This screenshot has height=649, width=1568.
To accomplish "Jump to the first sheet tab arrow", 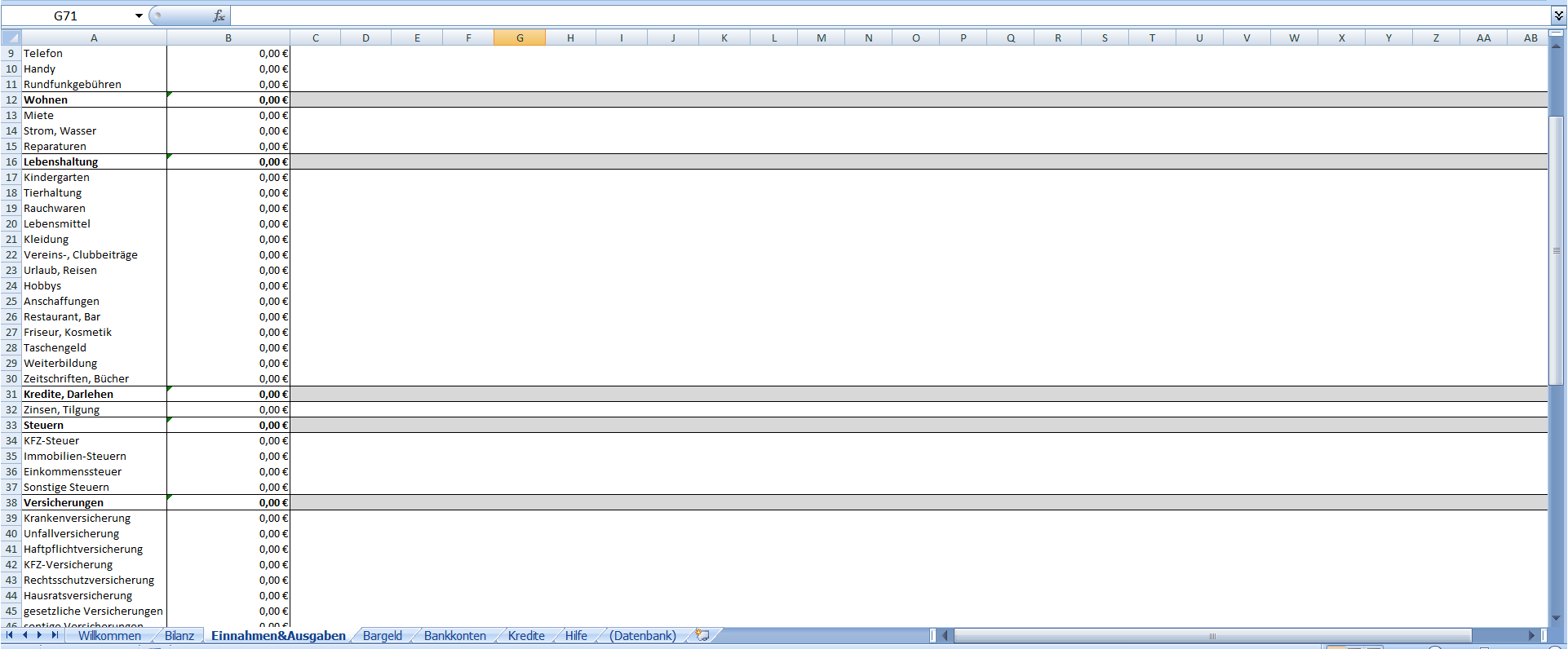I will click(x=10, y=635).
